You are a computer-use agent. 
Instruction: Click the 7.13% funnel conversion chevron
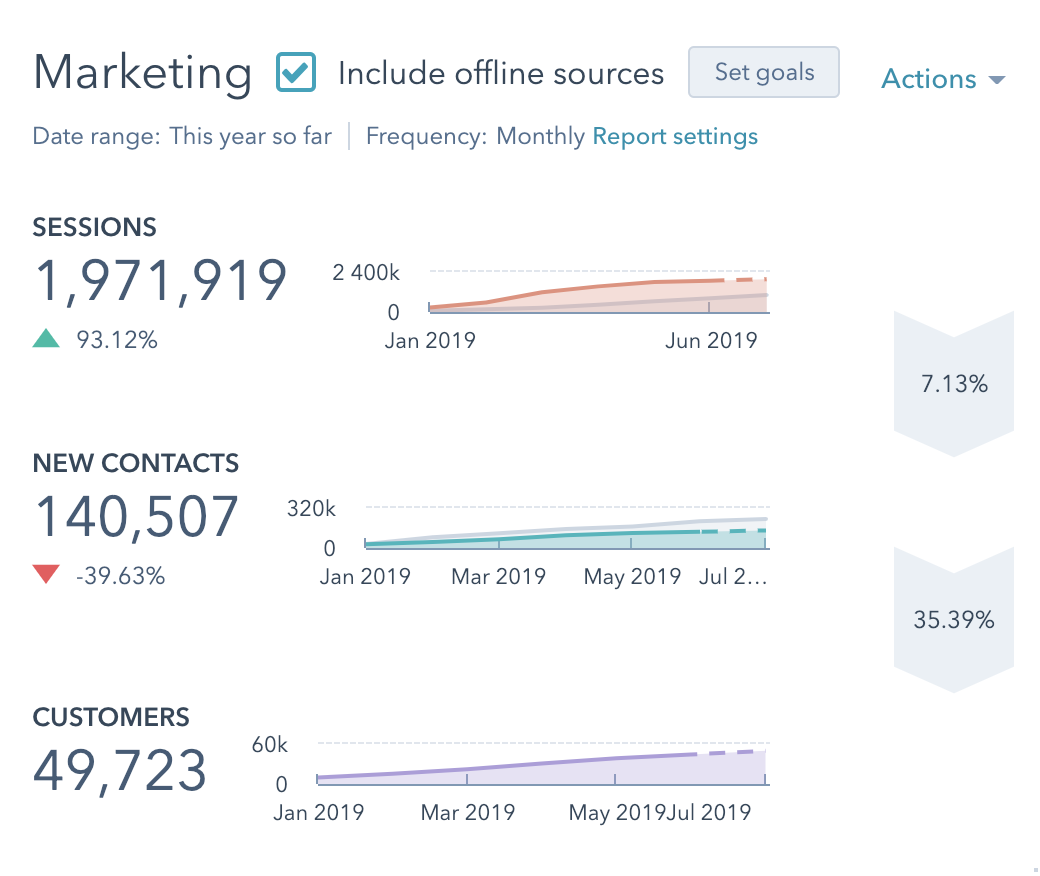pos(953,383)
